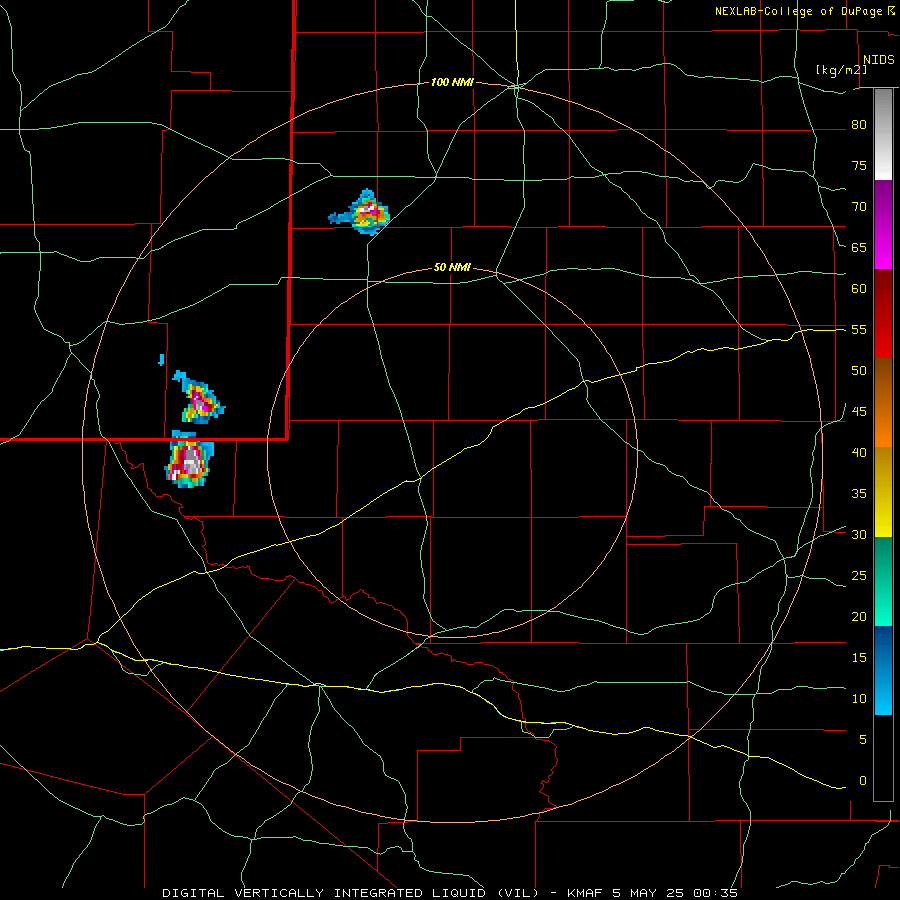
Task: Select the 25 value on the VIL scale
Action: coord(859,576)
